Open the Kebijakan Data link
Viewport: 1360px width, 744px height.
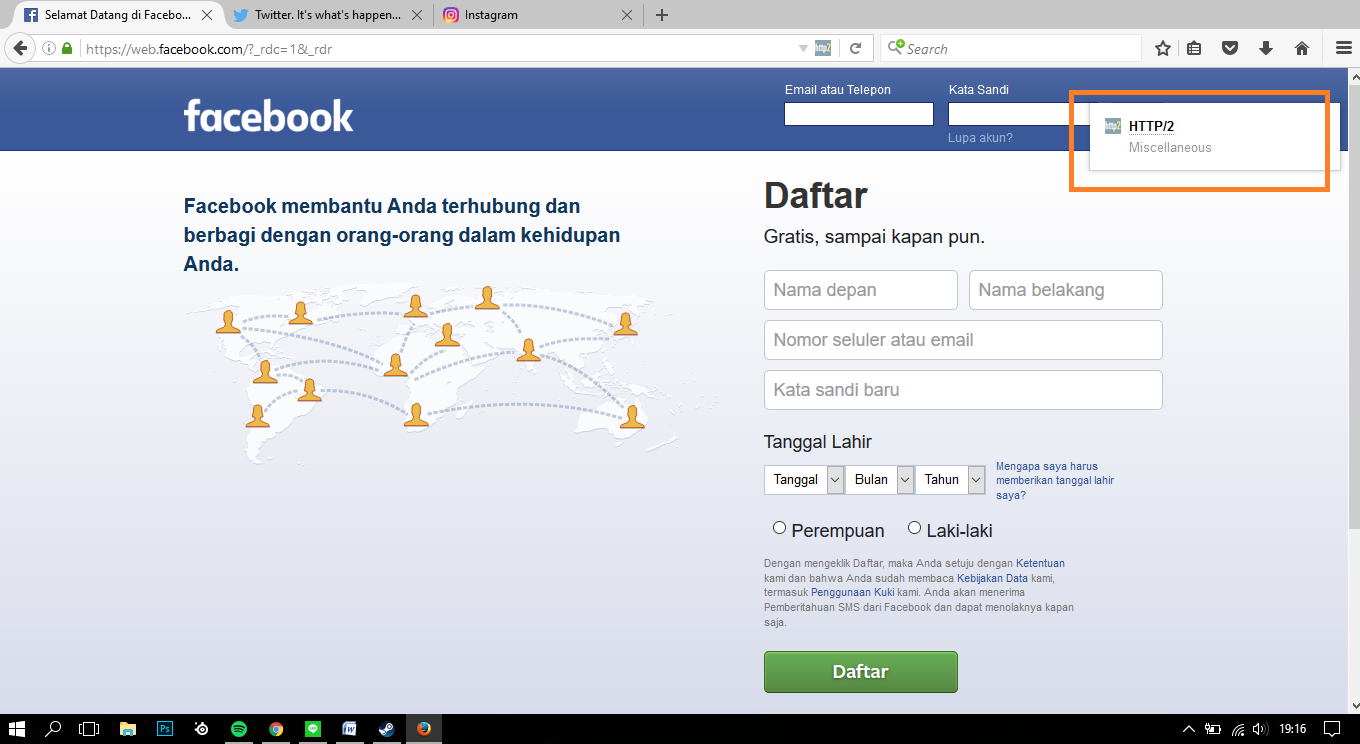click(992, 578)
